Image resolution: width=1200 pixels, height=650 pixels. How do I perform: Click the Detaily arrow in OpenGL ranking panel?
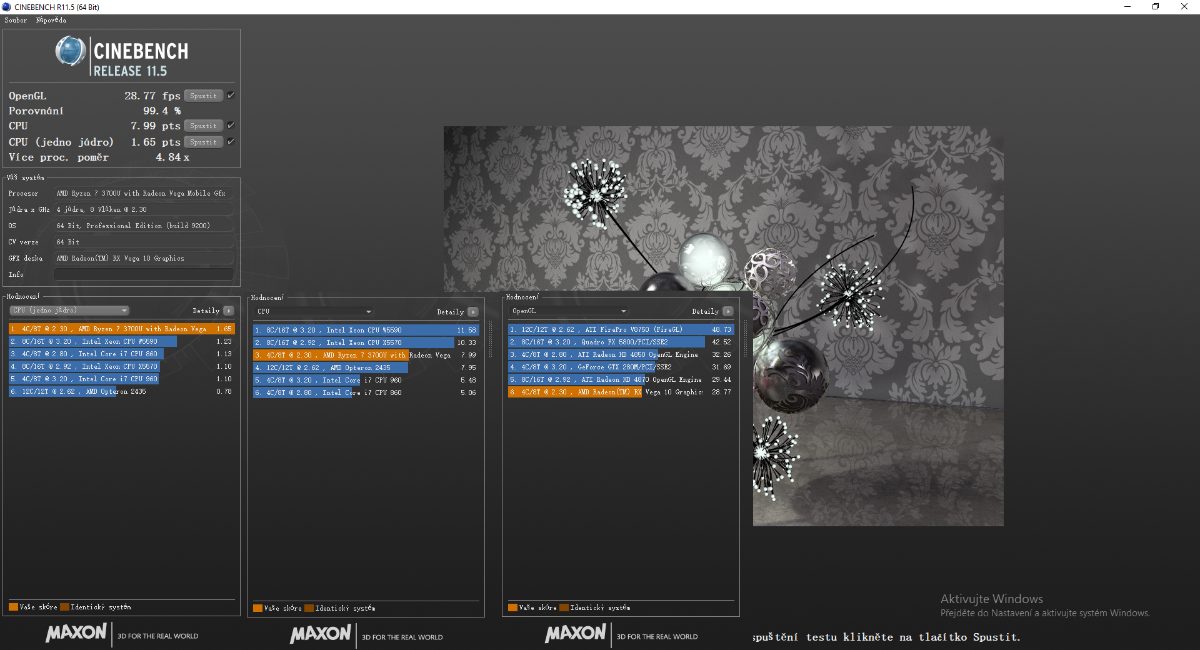727,312
